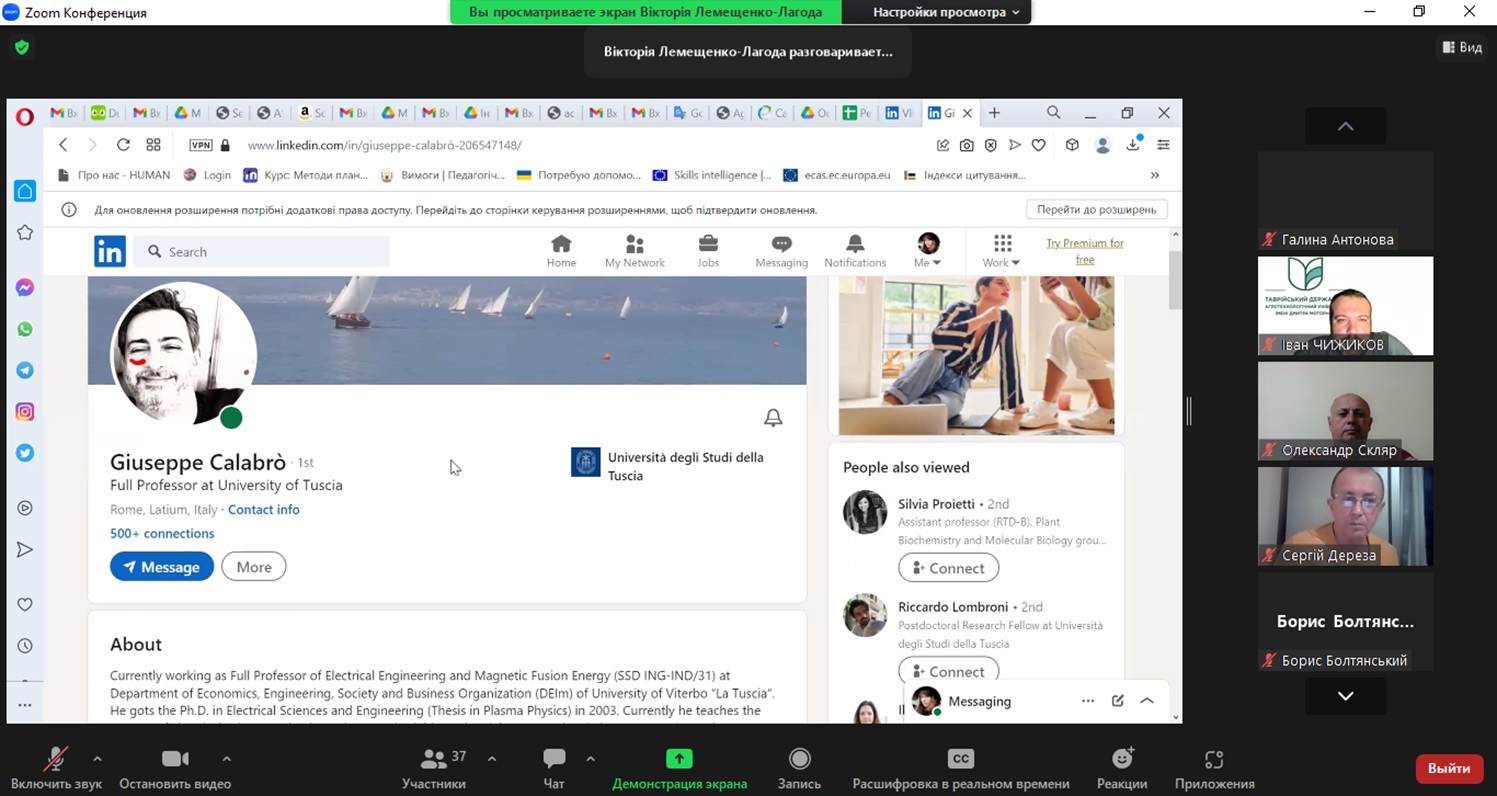Change layout with Вид button

click(1461, 47)
